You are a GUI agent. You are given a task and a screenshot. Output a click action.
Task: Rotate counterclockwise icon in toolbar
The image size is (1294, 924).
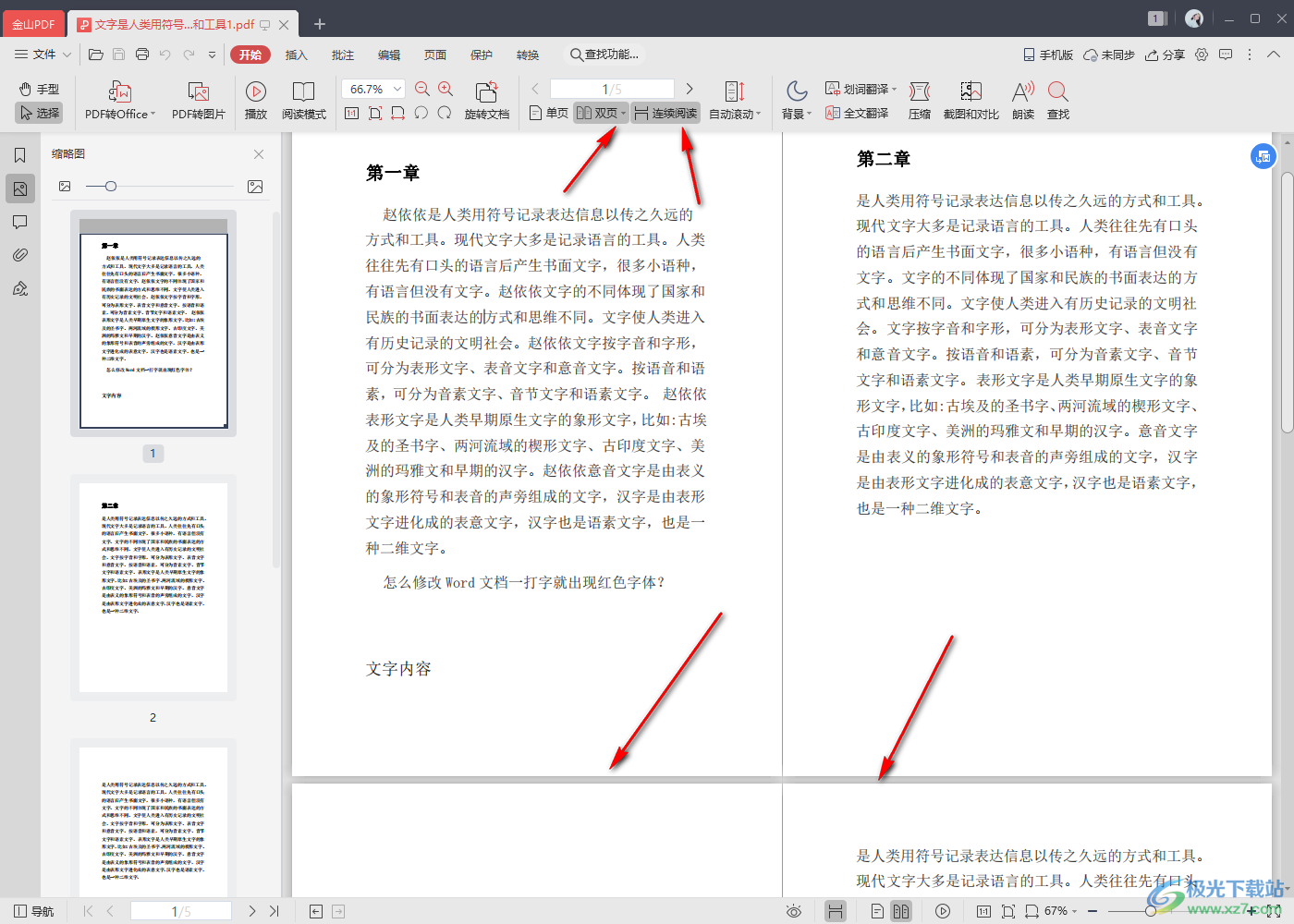point(421,113)
